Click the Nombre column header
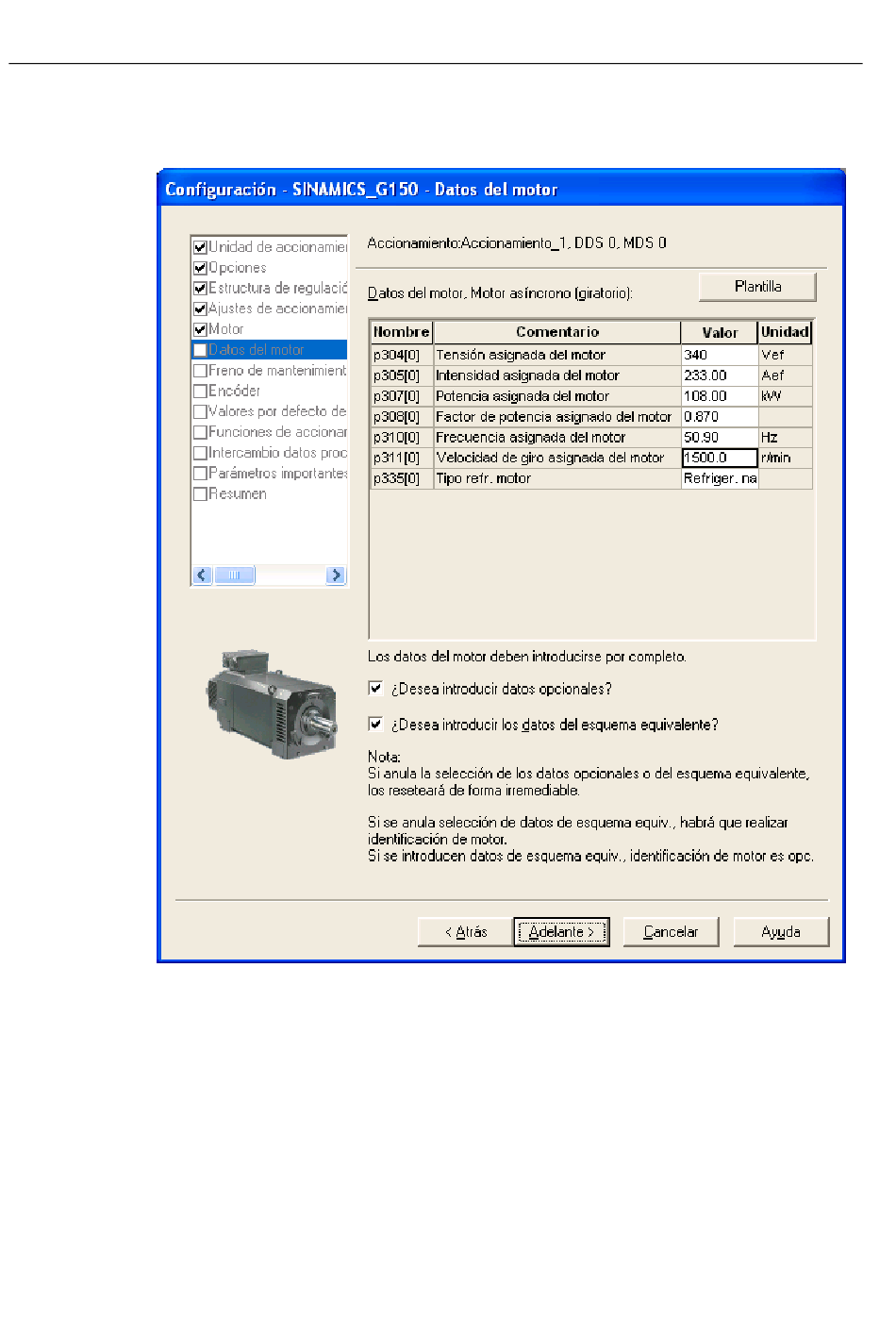Screen dimensions: 896x1318 click(x=401, y=332)
